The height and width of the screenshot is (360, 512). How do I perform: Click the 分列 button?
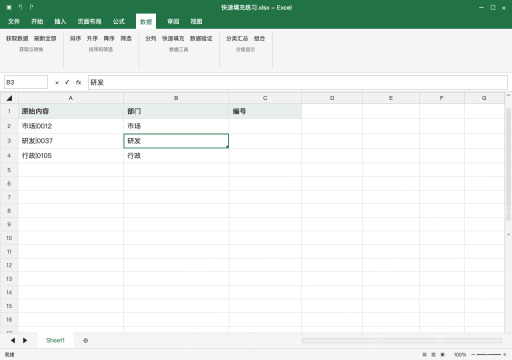(x=150, y=38)
